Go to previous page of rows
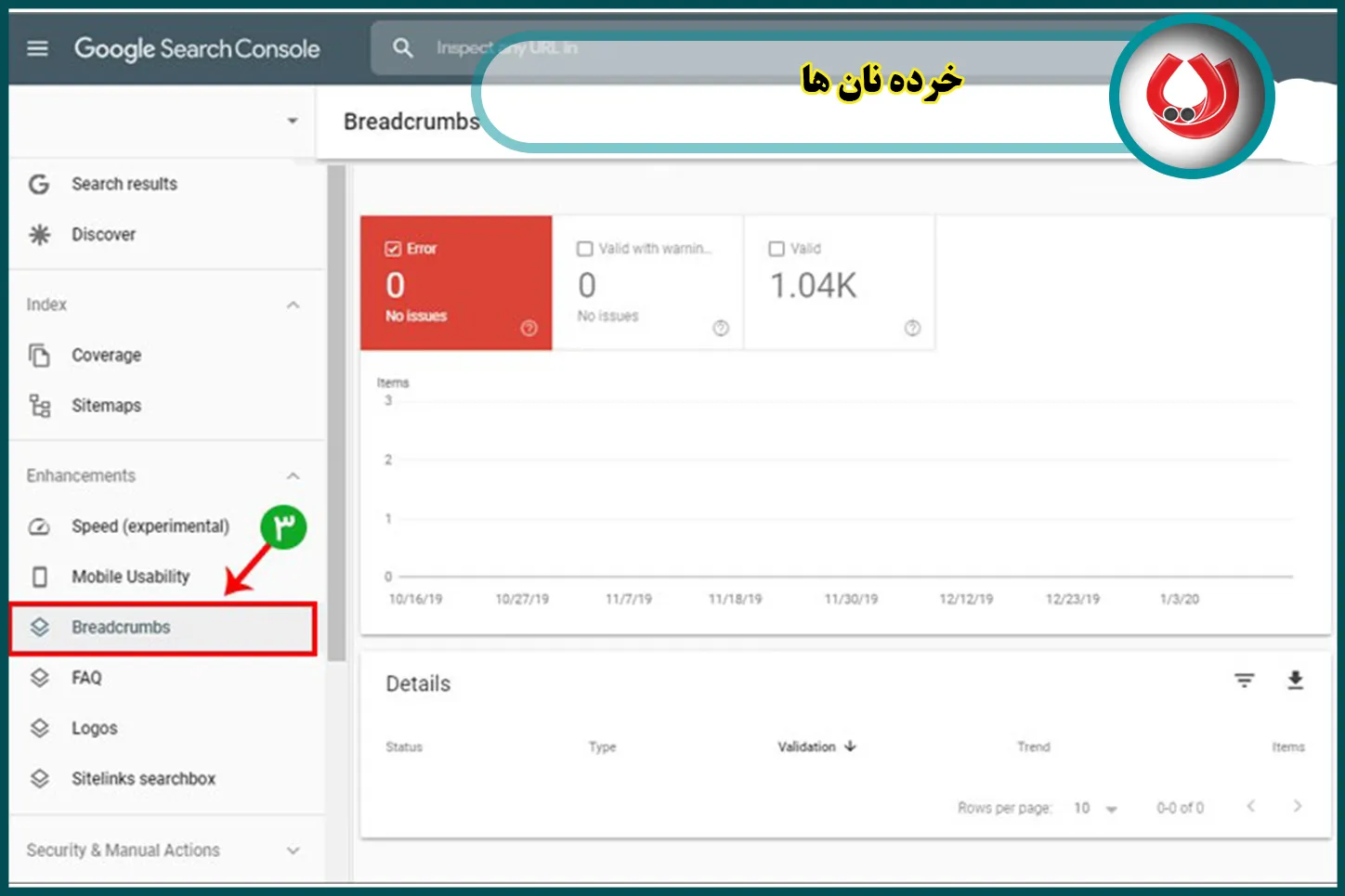The image size is (1345, 896). tap(1251, 806)
